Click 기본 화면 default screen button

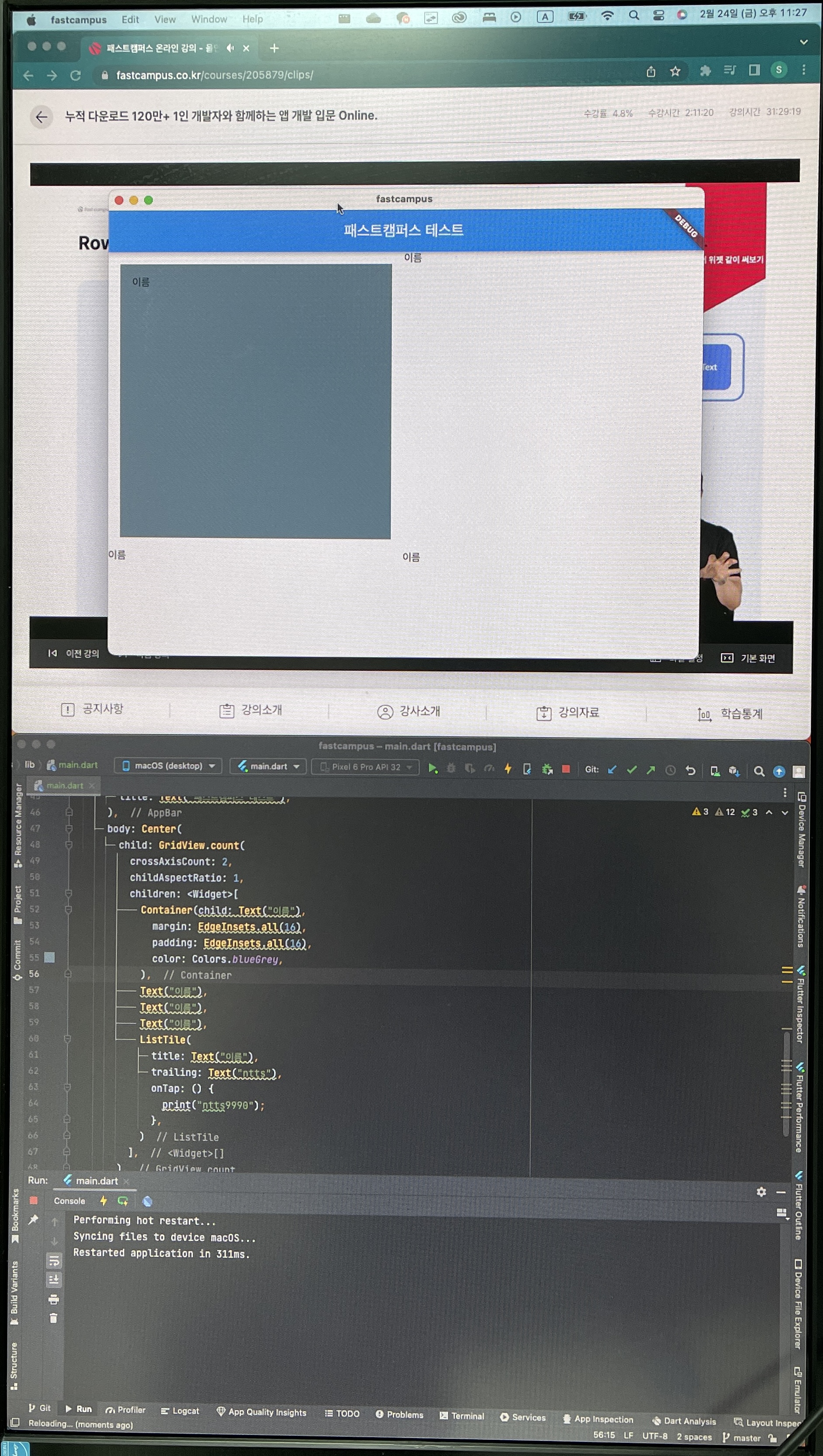click(x=748, y=658)
